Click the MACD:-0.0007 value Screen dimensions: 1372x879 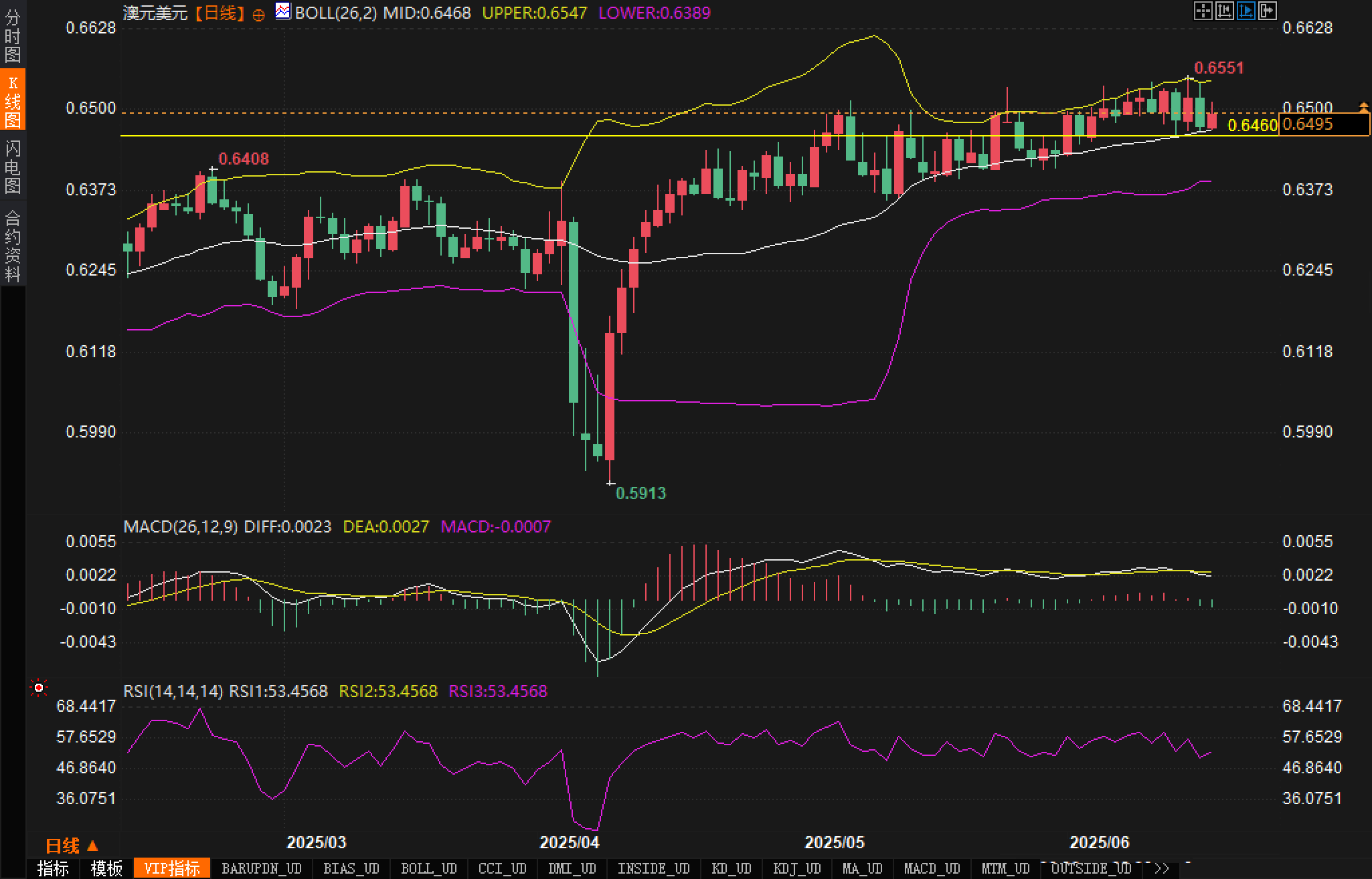[x=496, y=526]
